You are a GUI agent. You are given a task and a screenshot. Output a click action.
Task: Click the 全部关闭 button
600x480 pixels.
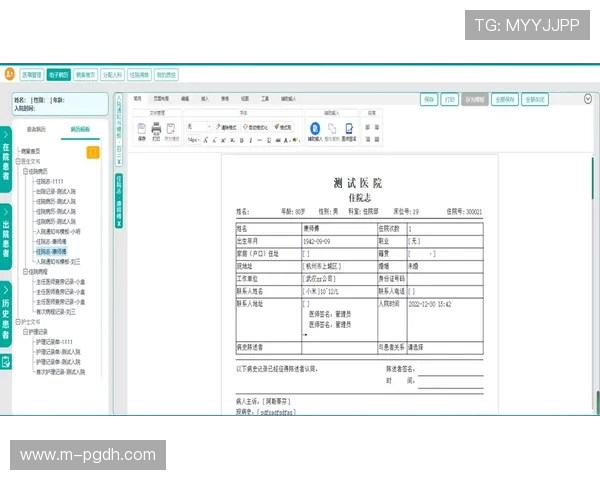tap(535, 100)
